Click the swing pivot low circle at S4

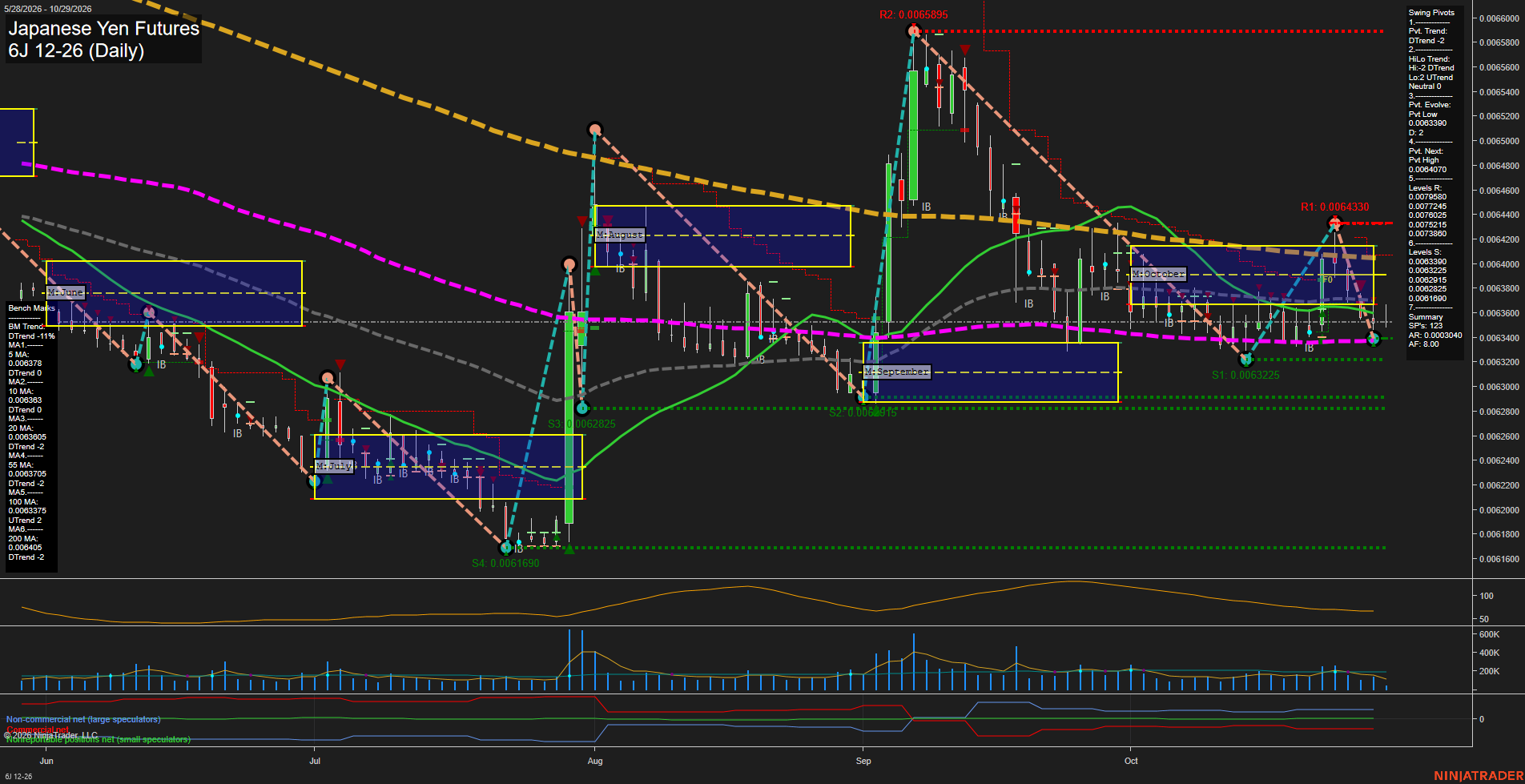[x=505, y=548]
